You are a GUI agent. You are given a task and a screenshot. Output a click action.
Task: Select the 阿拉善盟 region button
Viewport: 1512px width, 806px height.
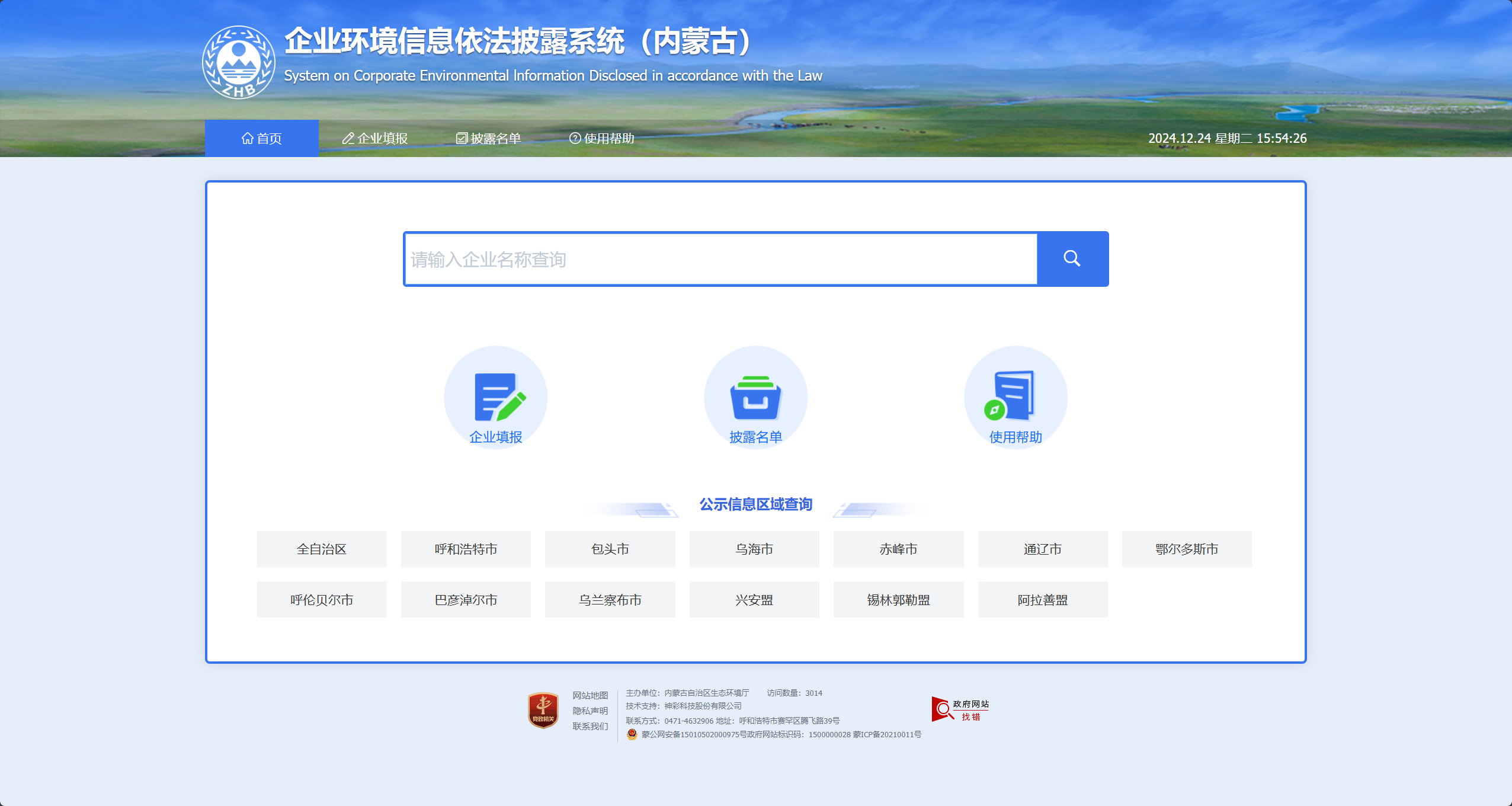pos(1042,600)
